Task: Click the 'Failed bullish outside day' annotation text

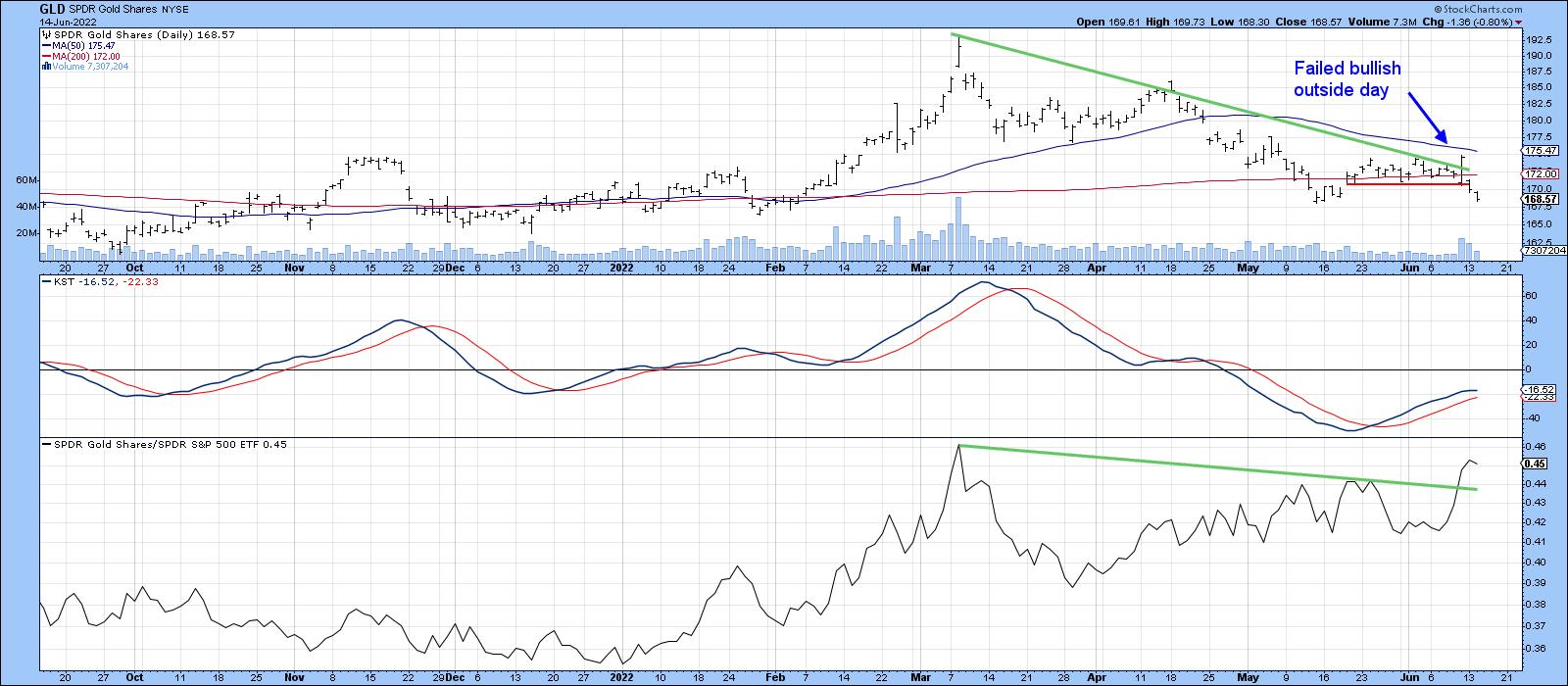Action: coord(1347,78)
